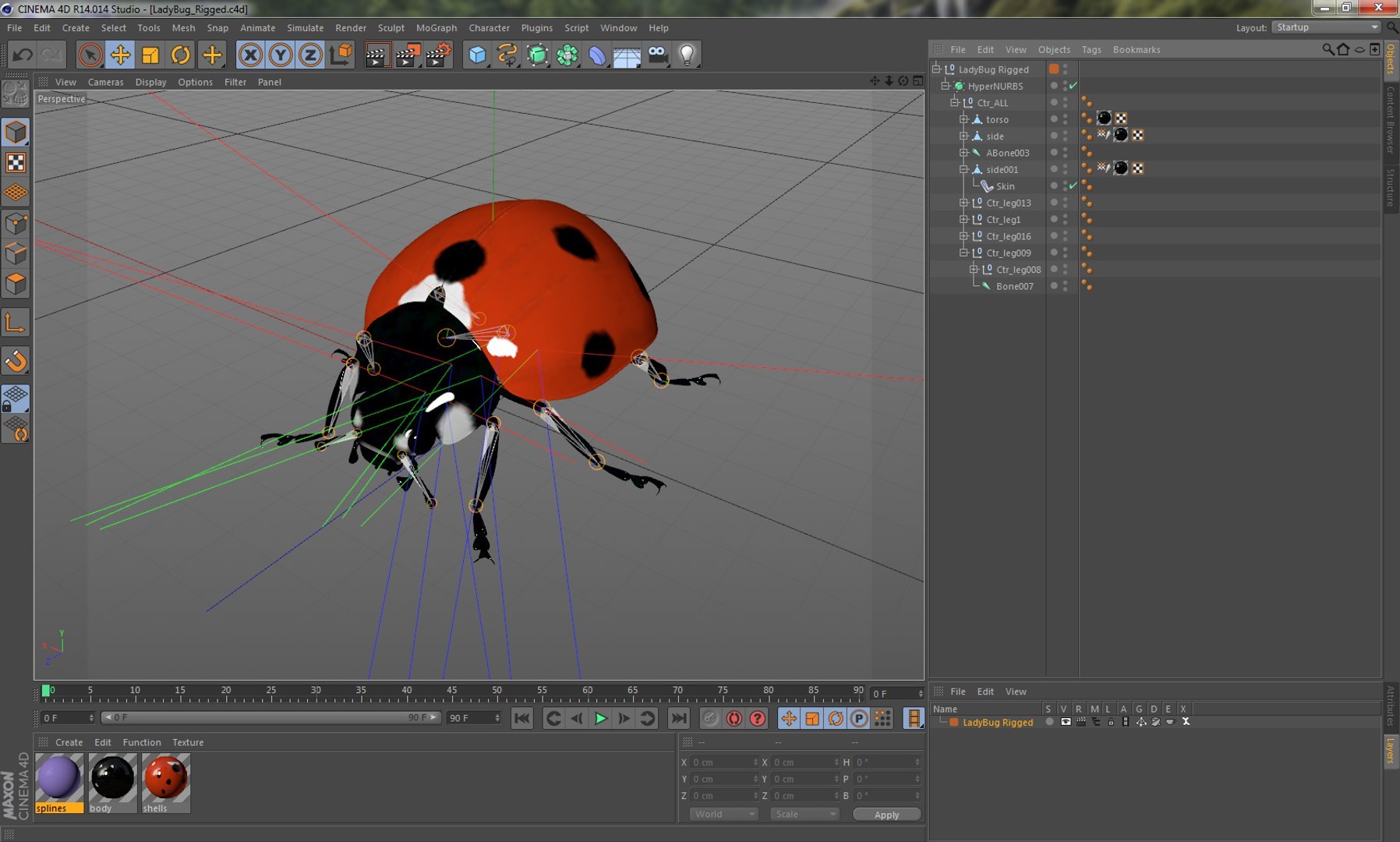
Task: Open viewport Cameras menu
Action: click(105, 82)
